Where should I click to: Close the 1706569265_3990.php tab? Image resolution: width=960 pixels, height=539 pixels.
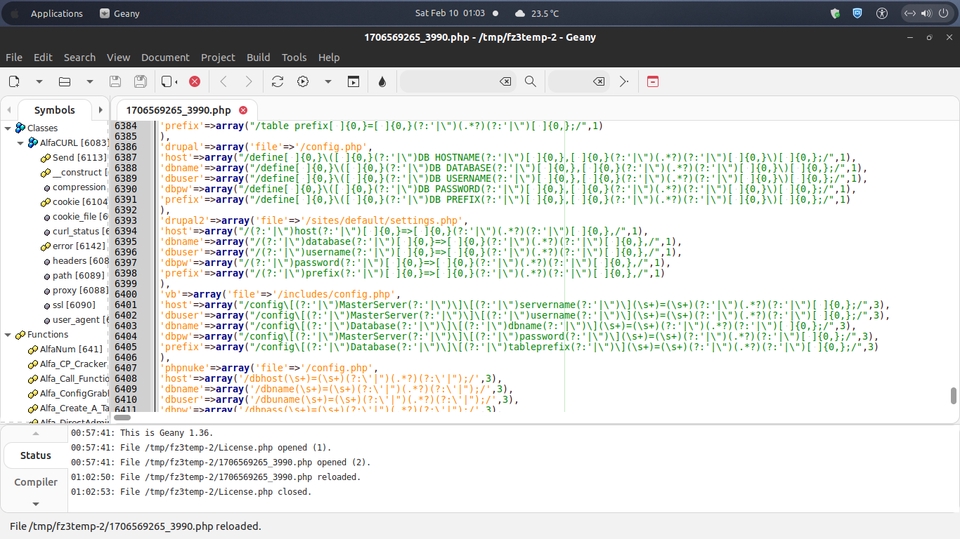pos(243,110)
